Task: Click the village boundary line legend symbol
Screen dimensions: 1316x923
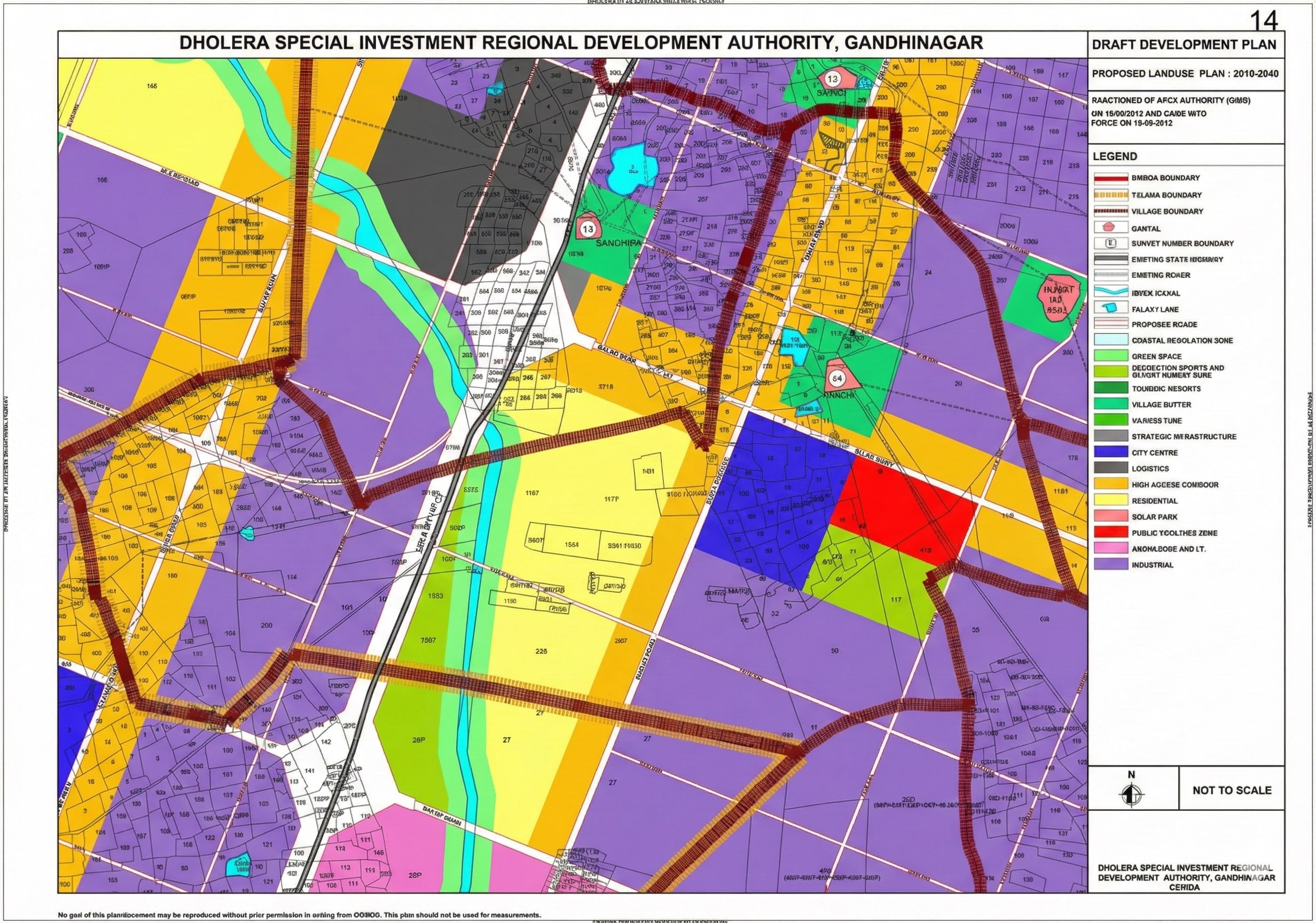Action: coord(1111,211)
